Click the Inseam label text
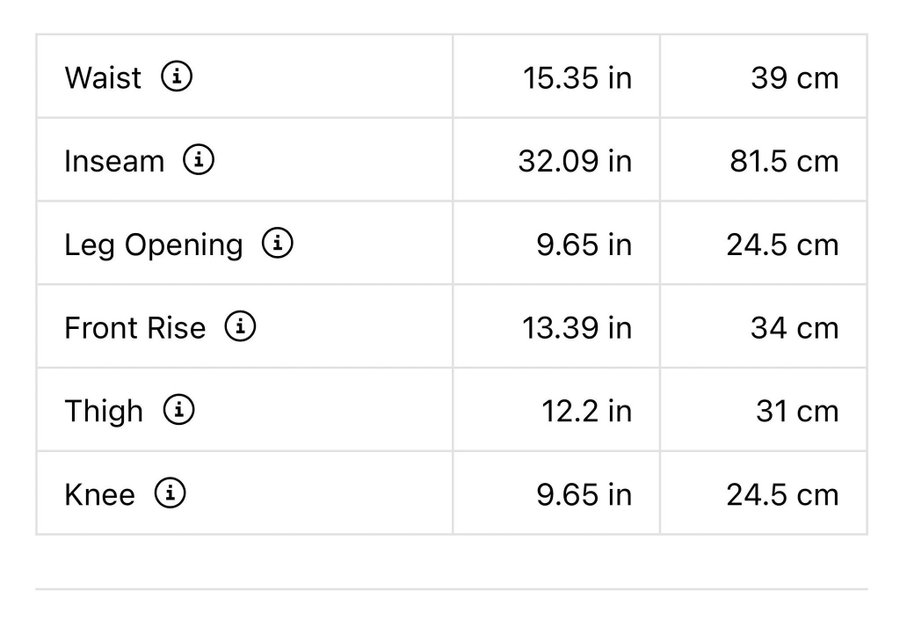900x621 pixels. [x=114, y=161]
